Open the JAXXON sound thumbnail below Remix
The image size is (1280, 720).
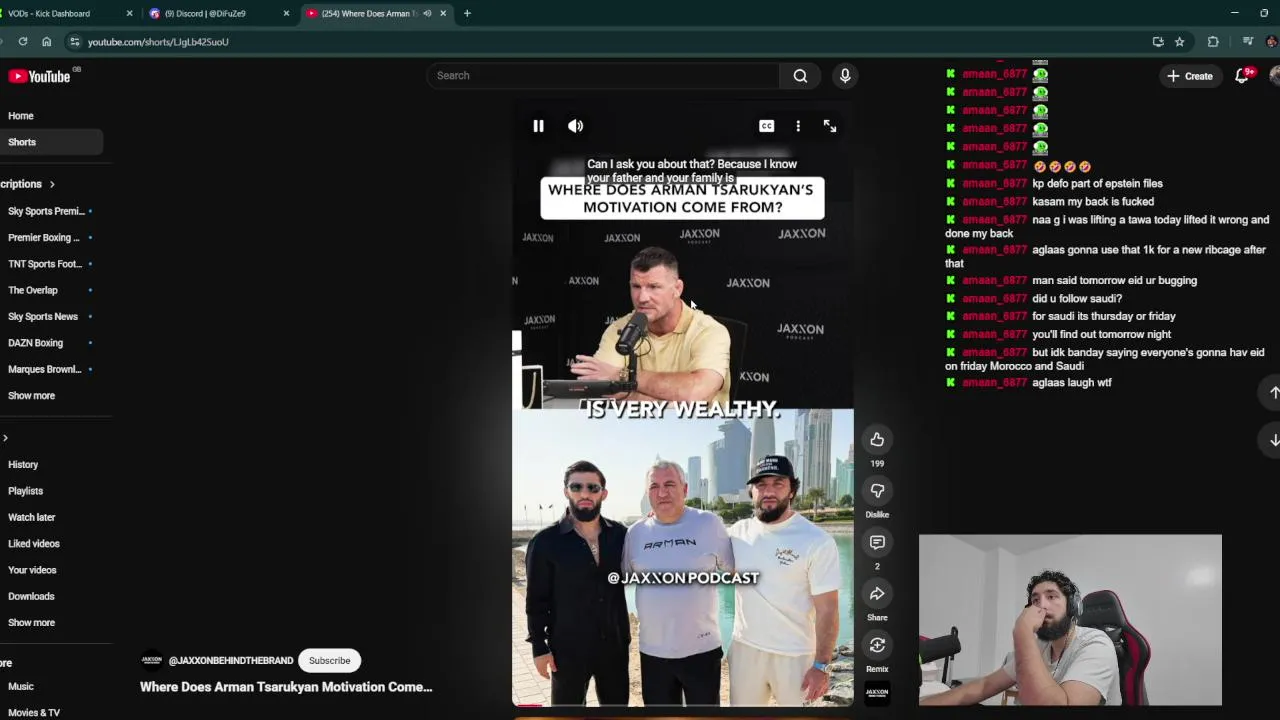pos(877,692)
